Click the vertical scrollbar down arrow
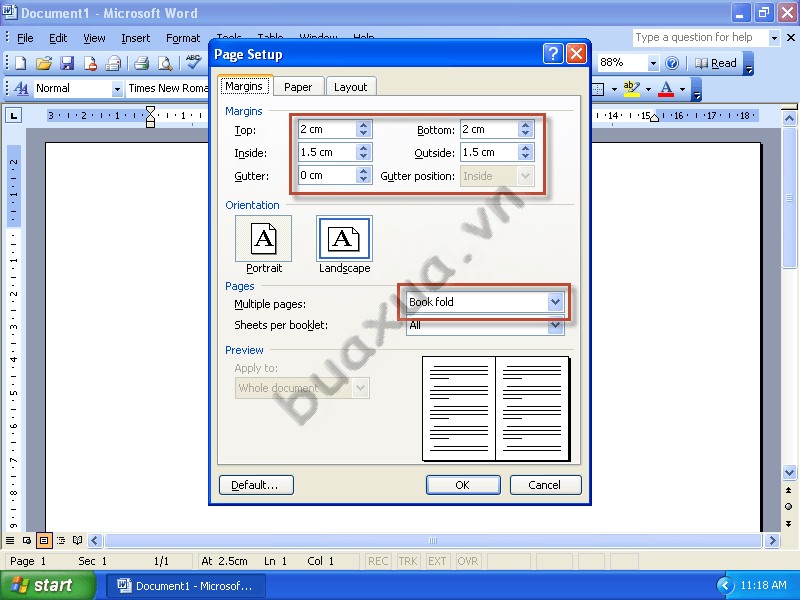The height and width of the screenshot is (600, 800). coord(789,472)
